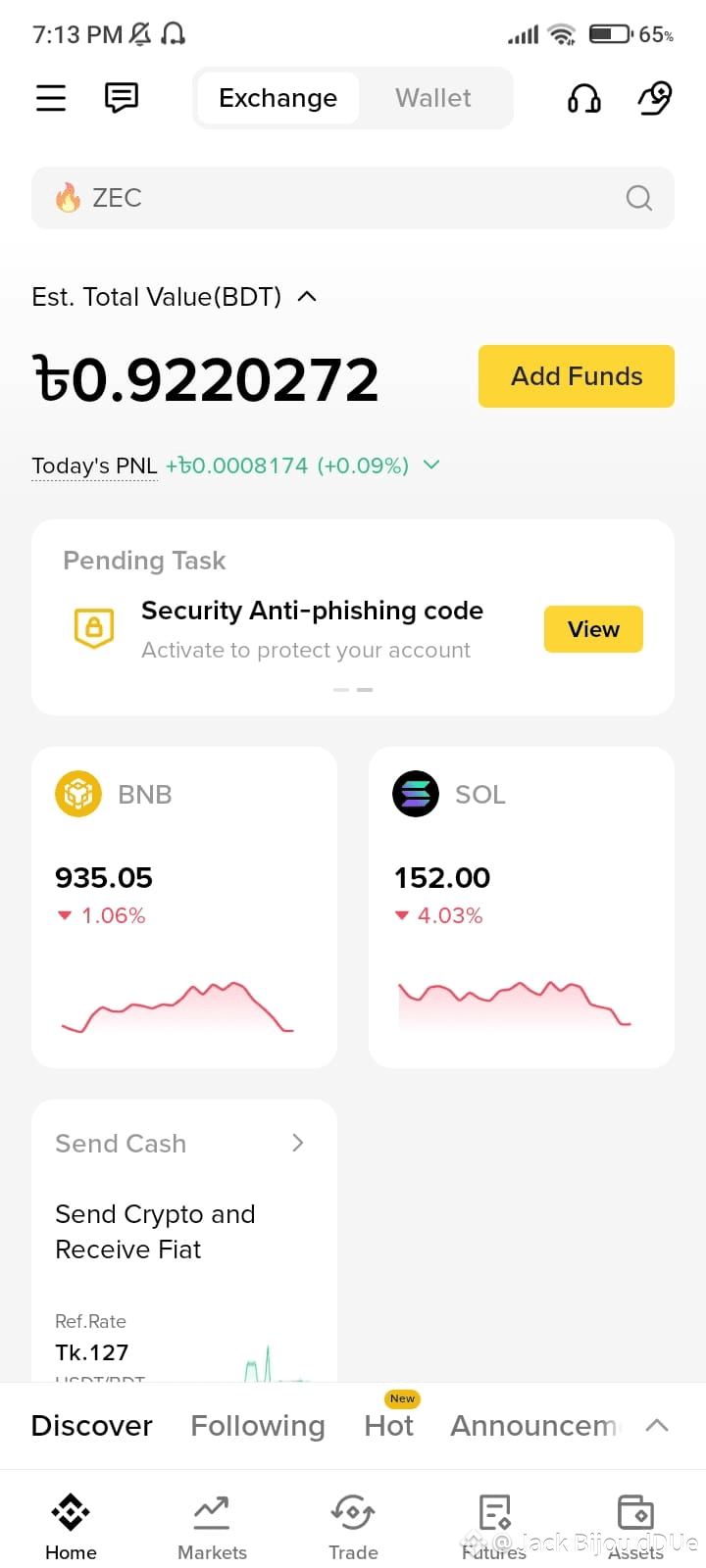Open the hamburger menu icon
706x1568 pixels.
coord(51,98)
